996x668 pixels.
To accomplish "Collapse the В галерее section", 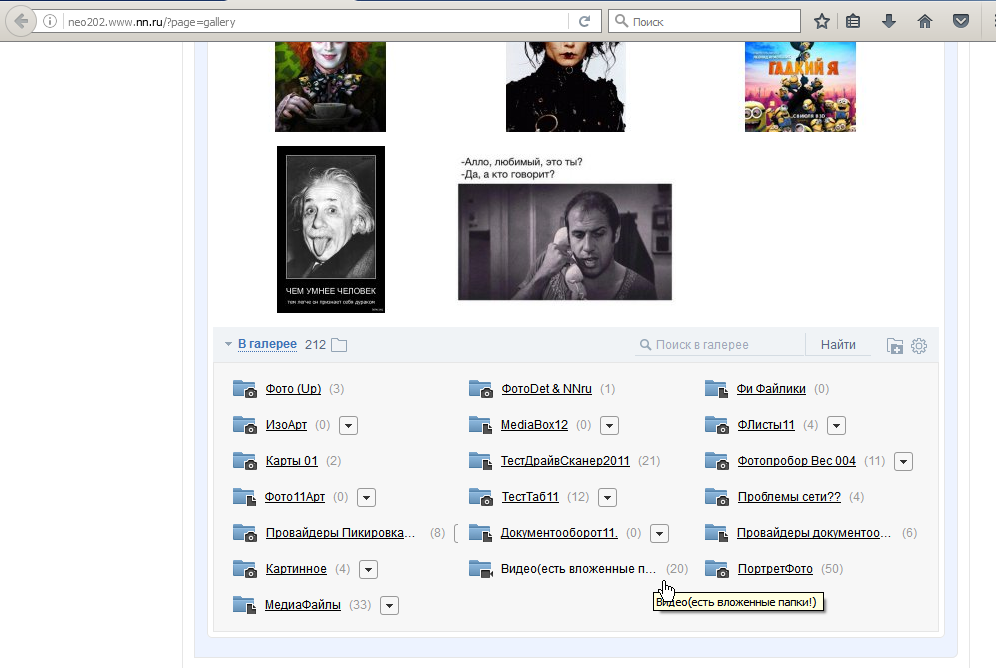I will tap(228, 344).
